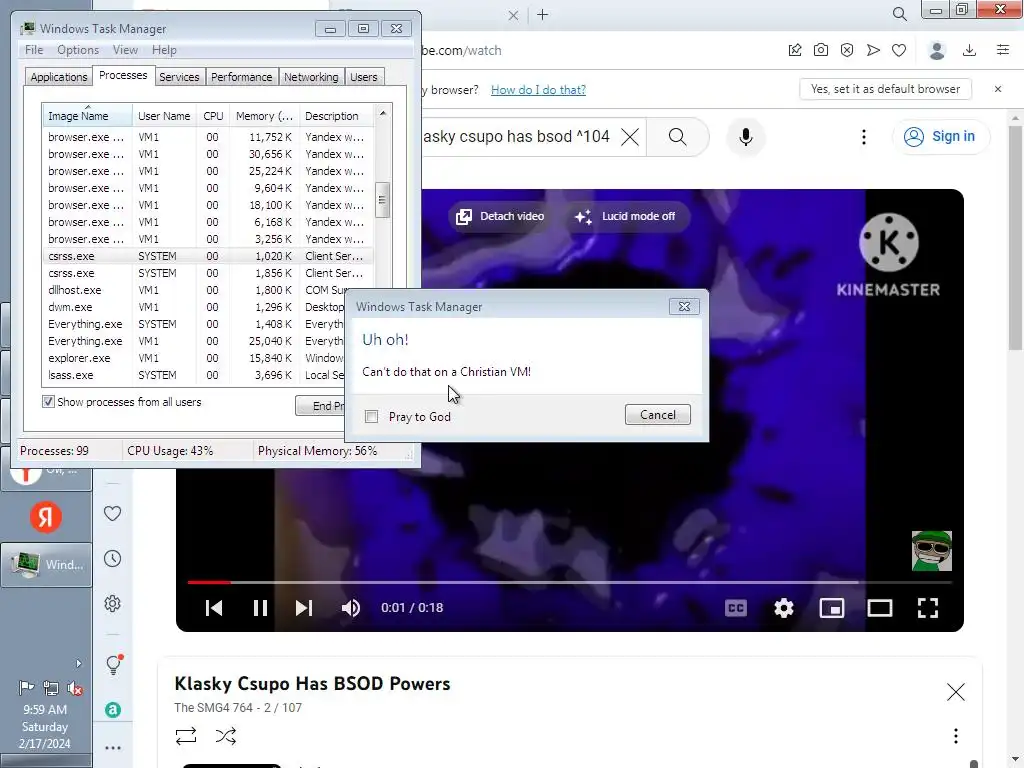Toggle closed captions on the video

736,608
